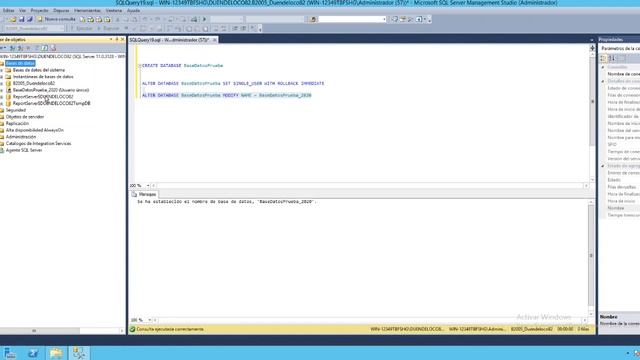Click the Analysis Services XMLA query icon
Viewport: 640px width, 360px height.
pyautogui.click(x=107, y=19)
